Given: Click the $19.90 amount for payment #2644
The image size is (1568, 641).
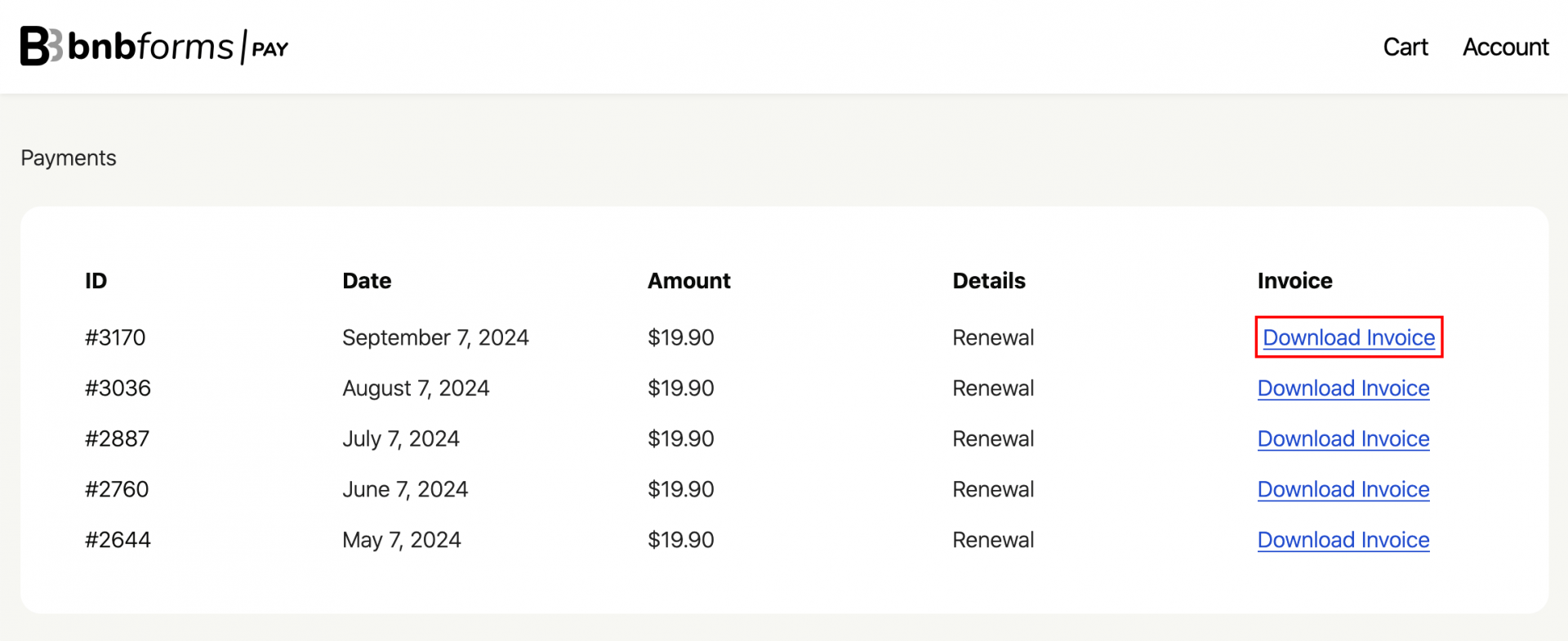Looking at the screenshot, I should [x=681, y=540].
